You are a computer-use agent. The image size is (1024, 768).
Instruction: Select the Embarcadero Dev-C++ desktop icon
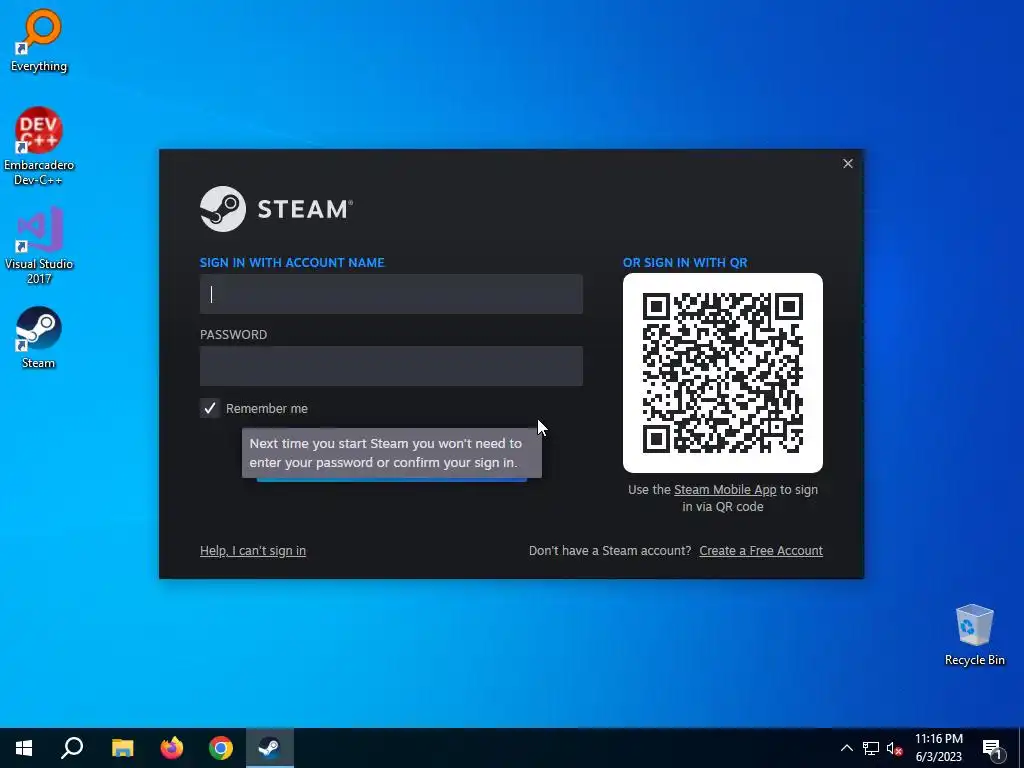(39, 145)
